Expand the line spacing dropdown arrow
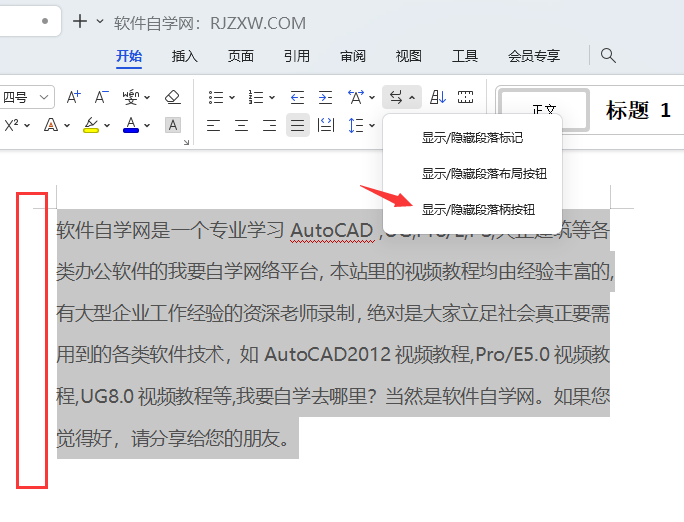 pos(372,126)
